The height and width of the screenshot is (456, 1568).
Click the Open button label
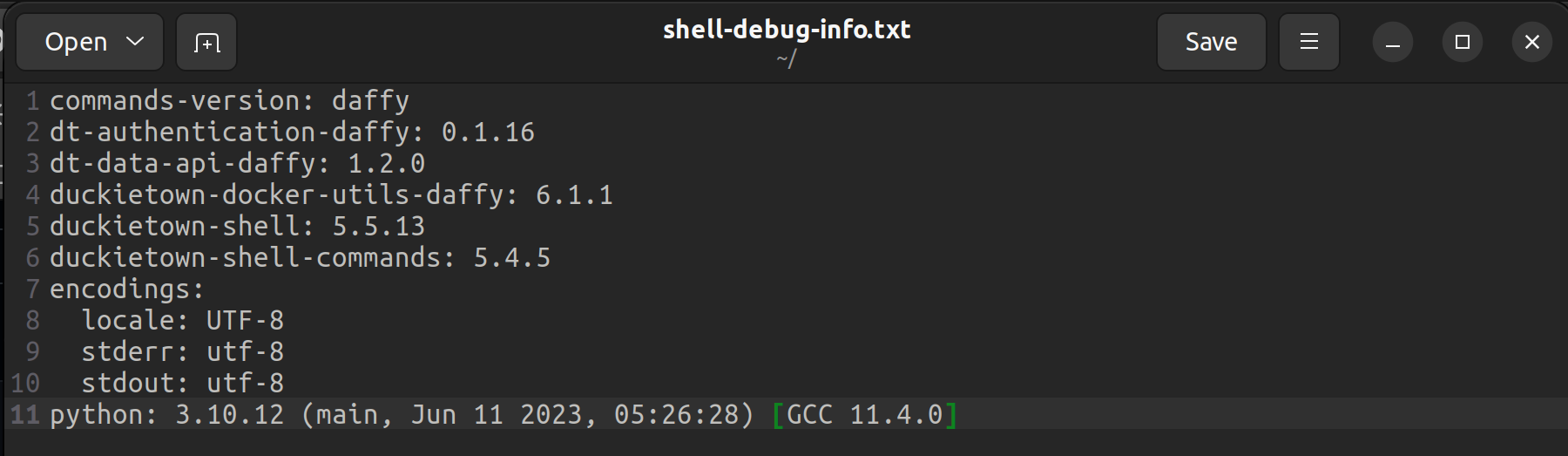click(76, 42)
